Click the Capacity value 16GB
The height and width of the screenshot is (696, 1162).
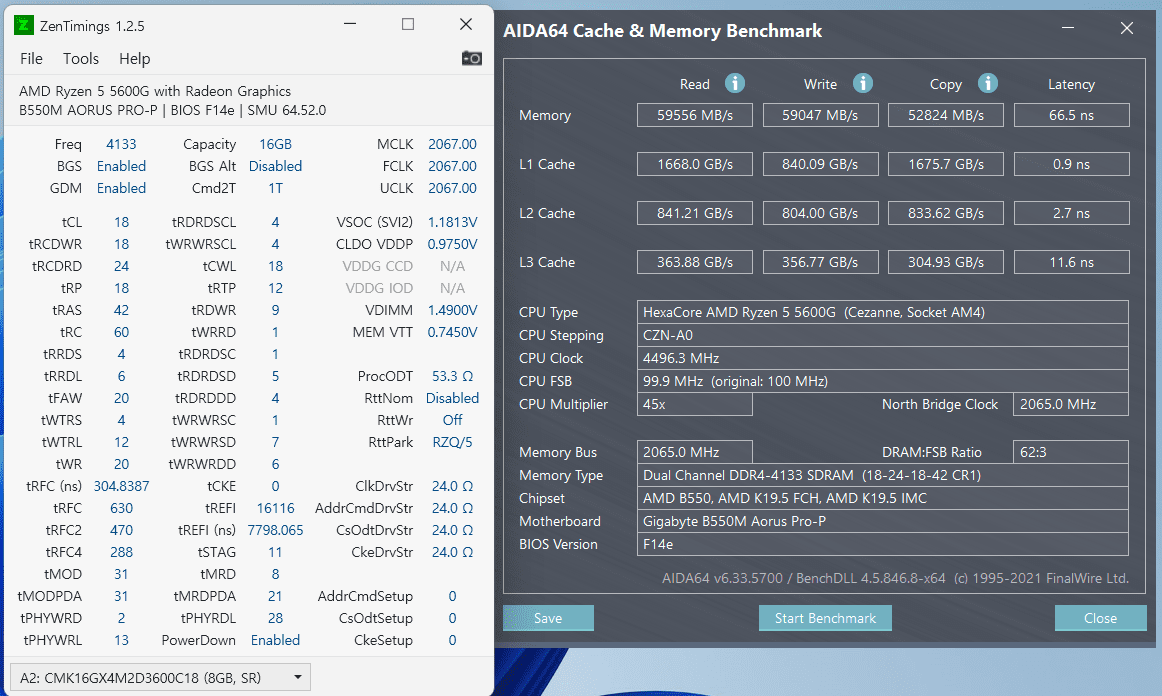pos(276,145)
